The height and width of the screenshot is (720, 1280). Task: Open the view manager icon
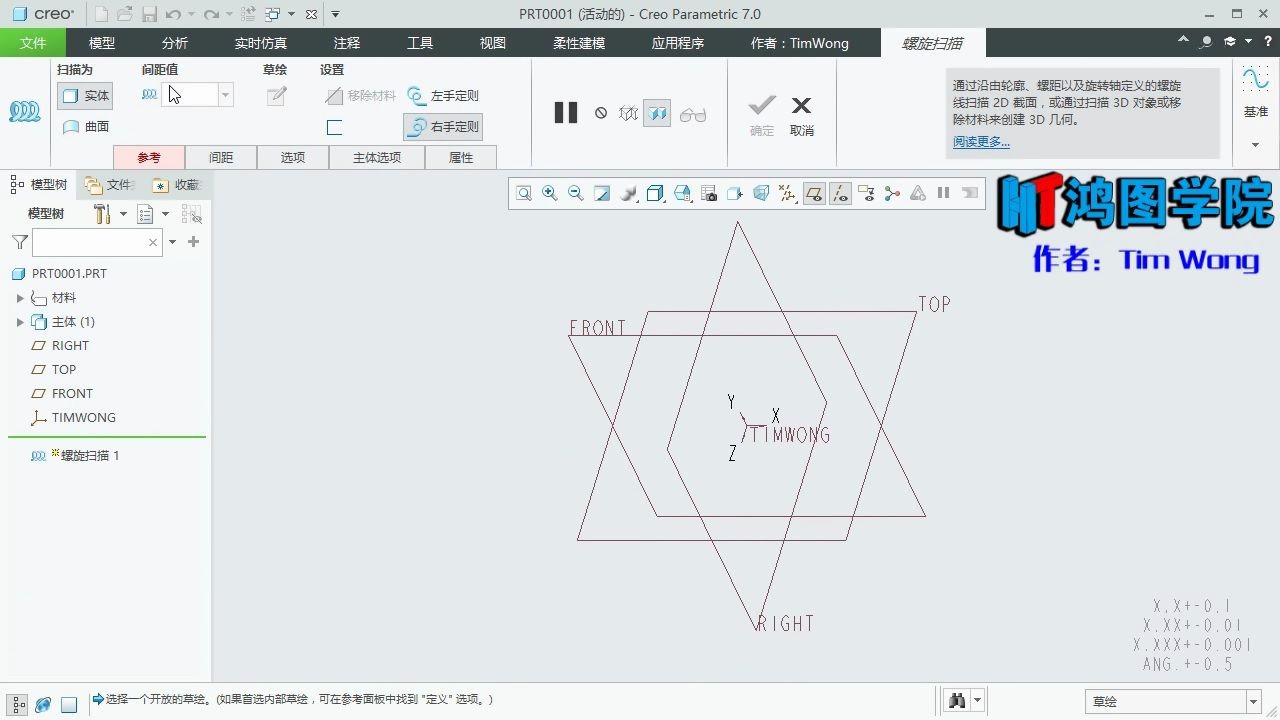click(682, 194)
